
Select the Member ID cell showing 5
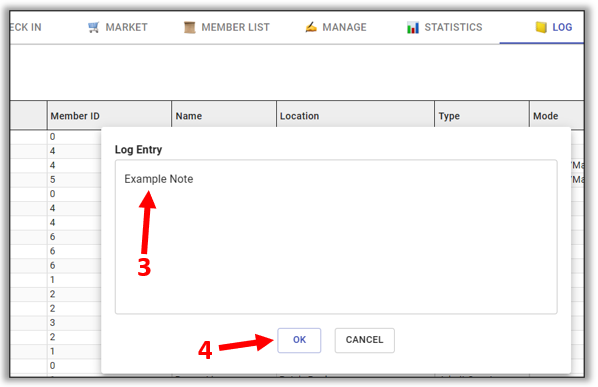[x=74, y=180]
